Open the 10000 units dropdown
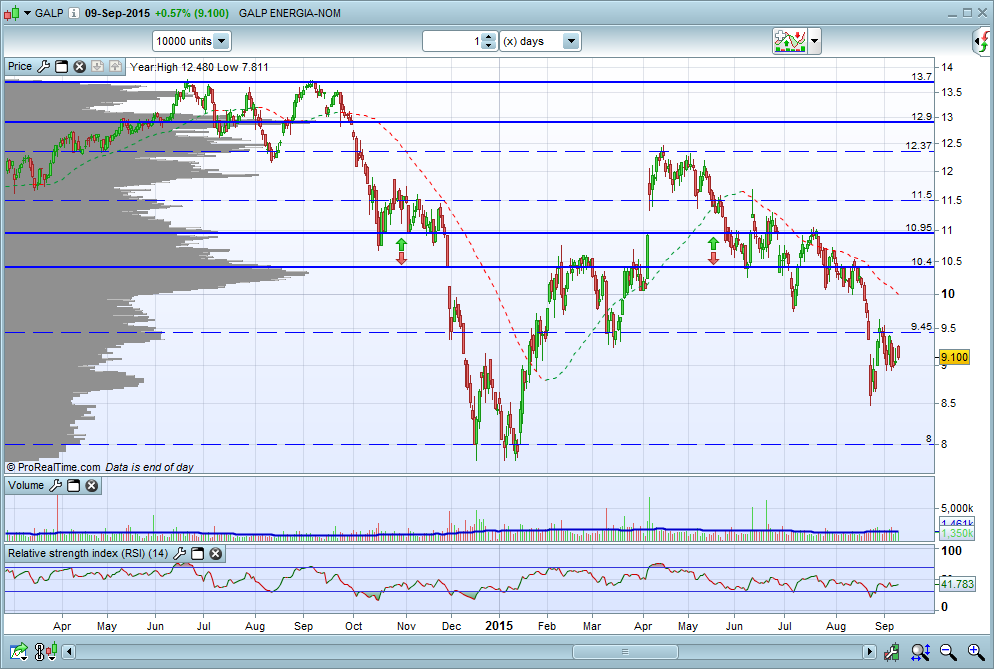 [x=191, y=41]
